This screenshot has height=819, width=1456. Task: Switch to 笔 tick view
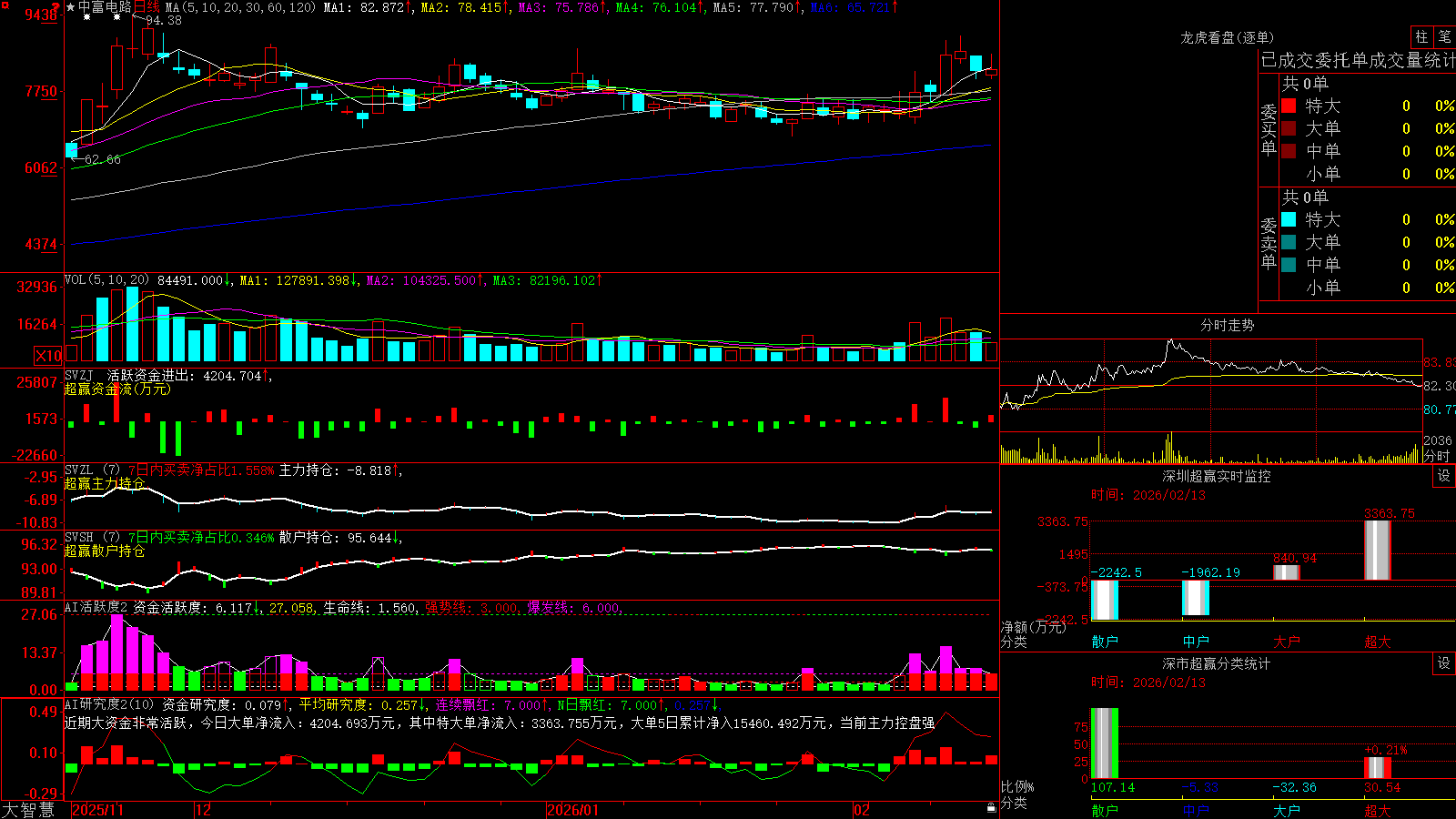(x=1444, y=36)
